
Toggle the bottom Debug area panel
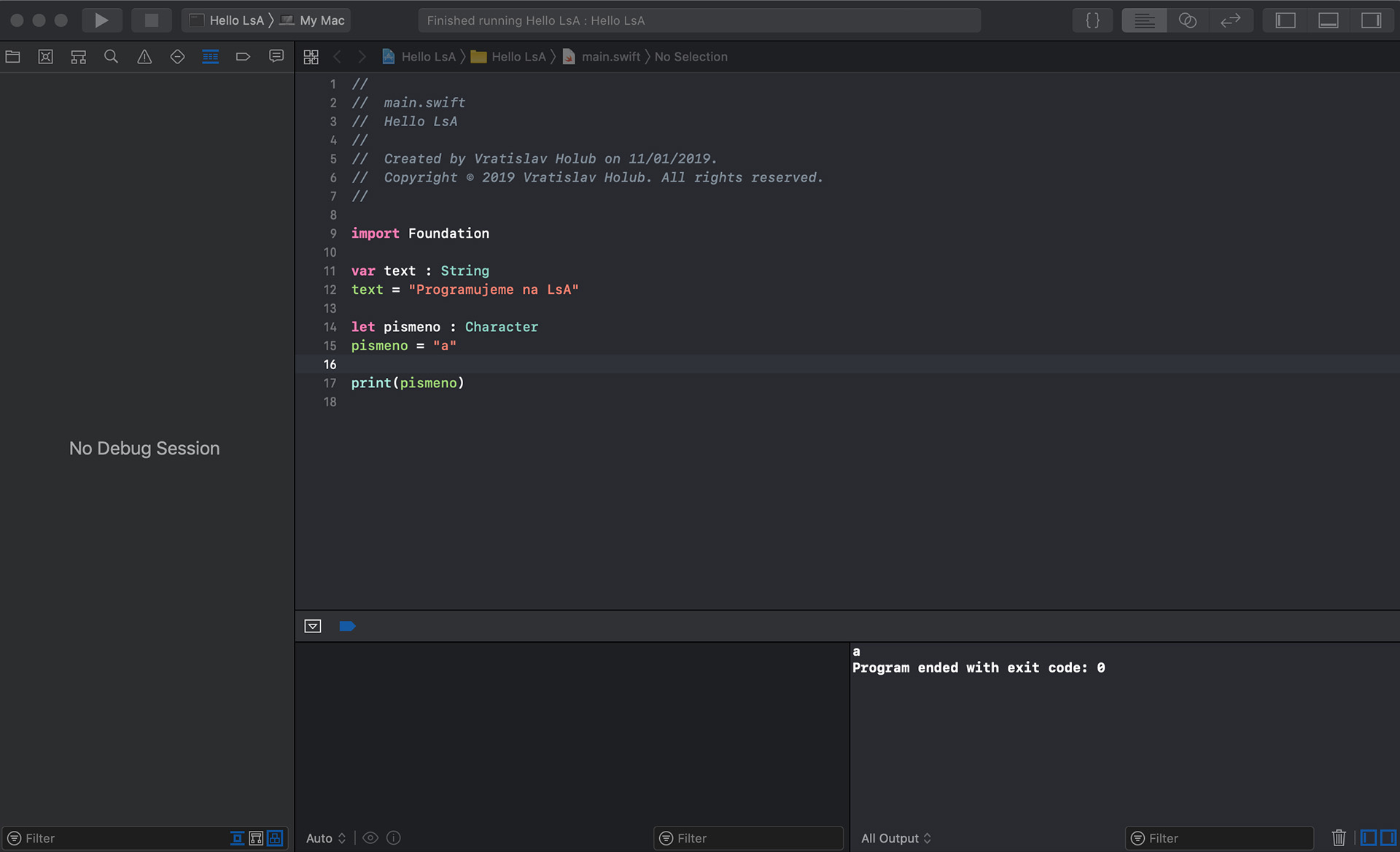(x=1328, y=20)
